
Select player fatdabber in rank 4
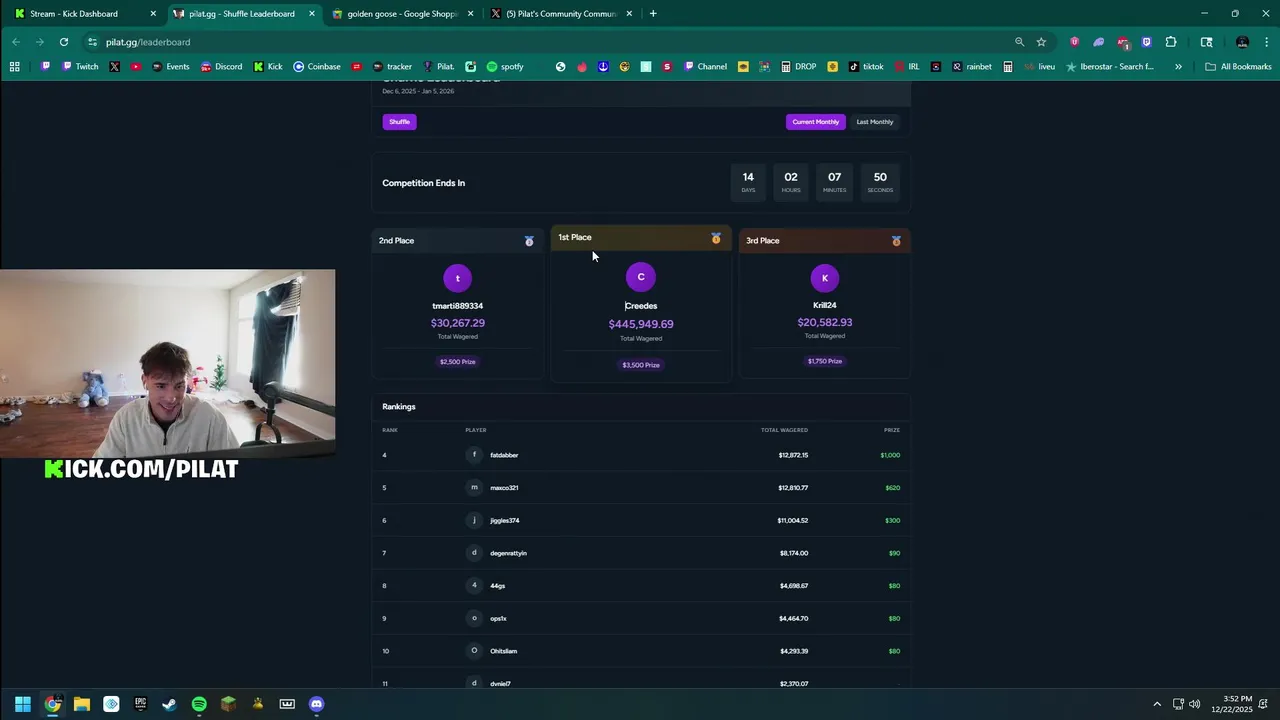[504, 455]
